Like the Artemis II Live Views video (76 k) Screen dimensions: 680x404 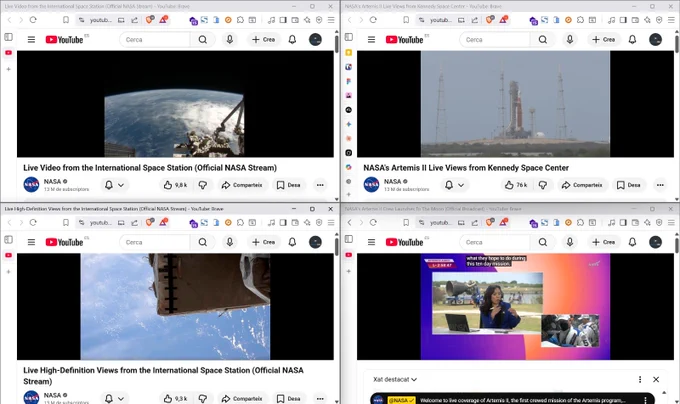pyautogui.click(x=516, y=185)
